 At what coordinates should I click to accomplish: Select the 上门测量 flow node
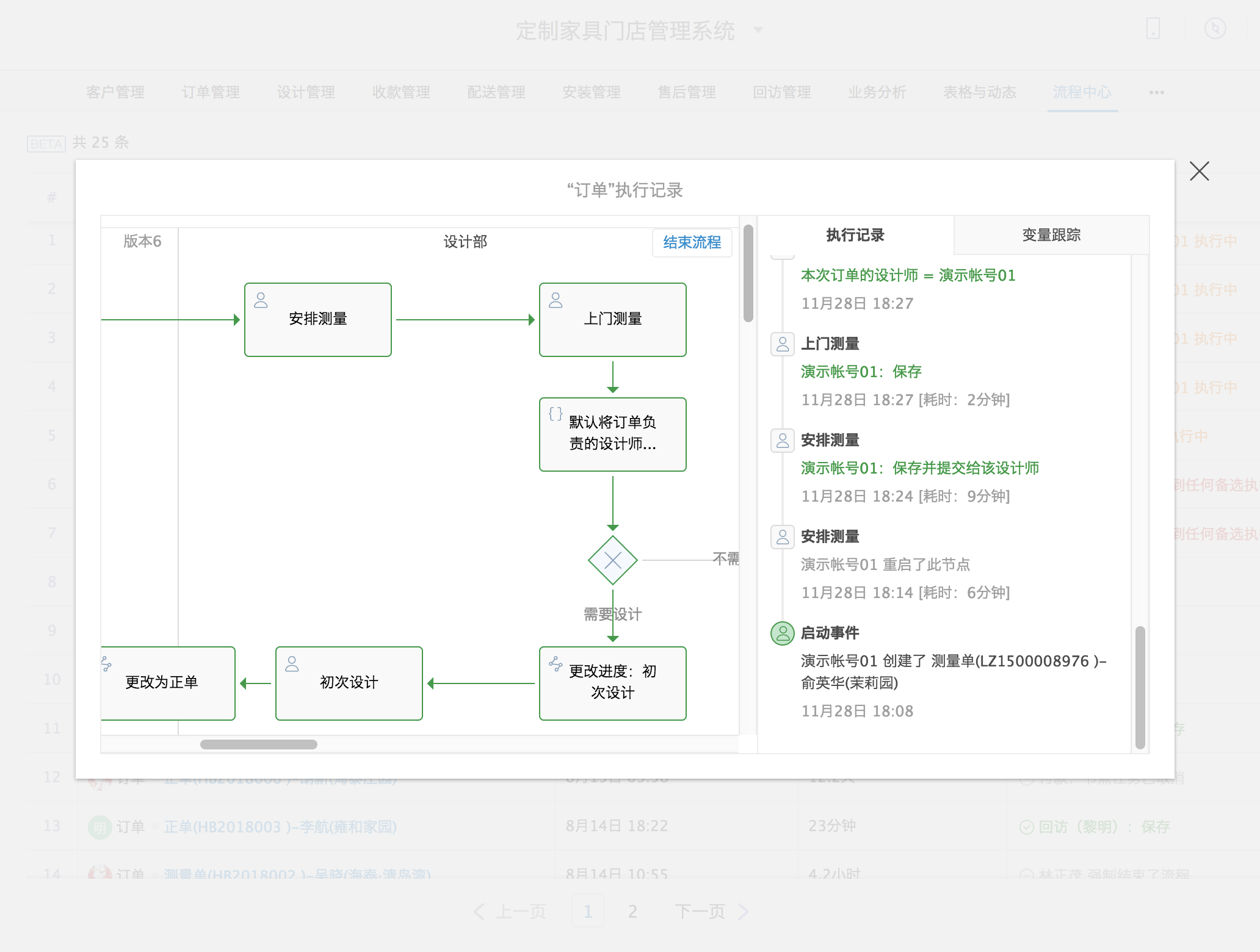point(613,320)
